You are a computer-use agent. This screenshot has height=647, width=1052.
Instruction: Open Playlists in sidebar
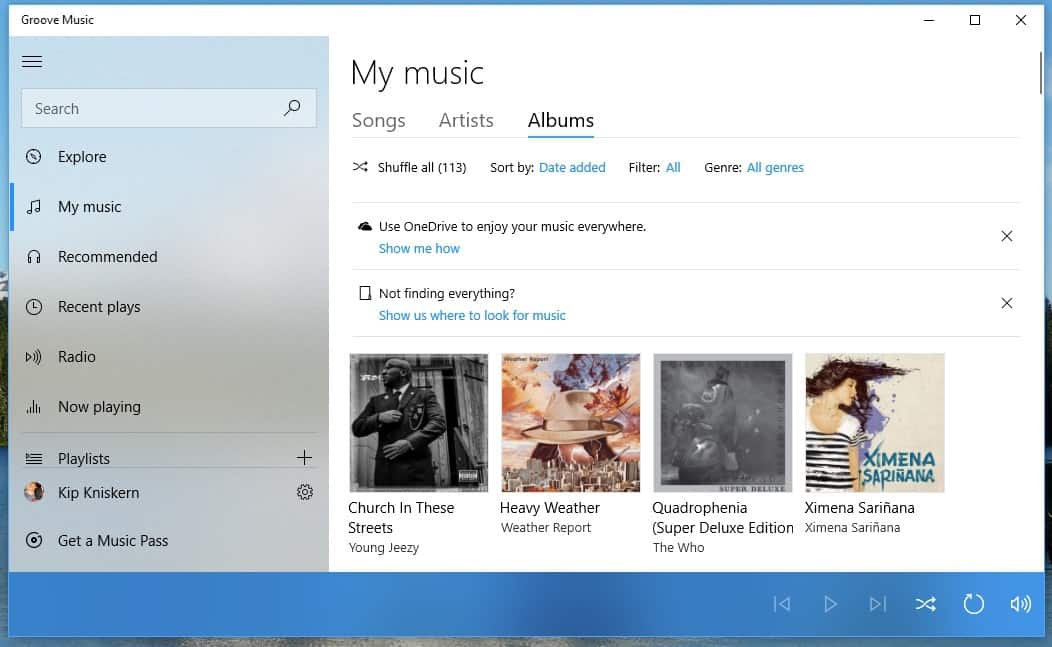coord(83,458)
